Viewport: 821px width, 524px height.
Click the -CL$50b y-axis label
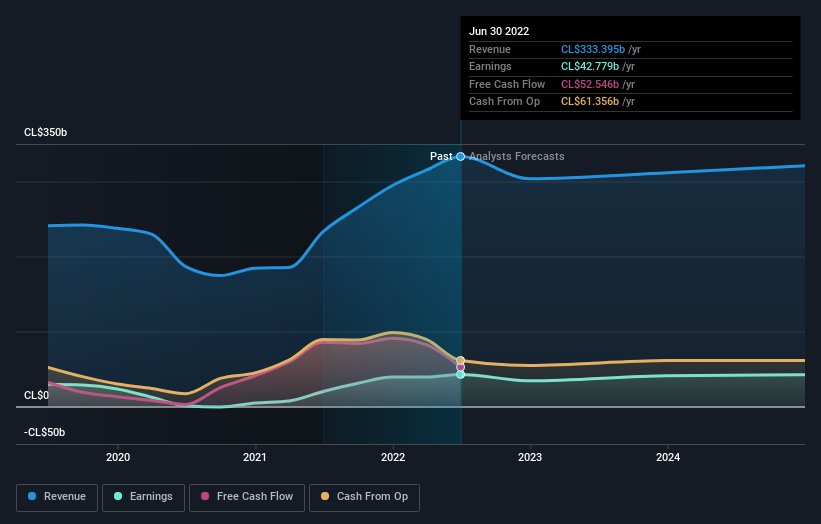(45, 432)
